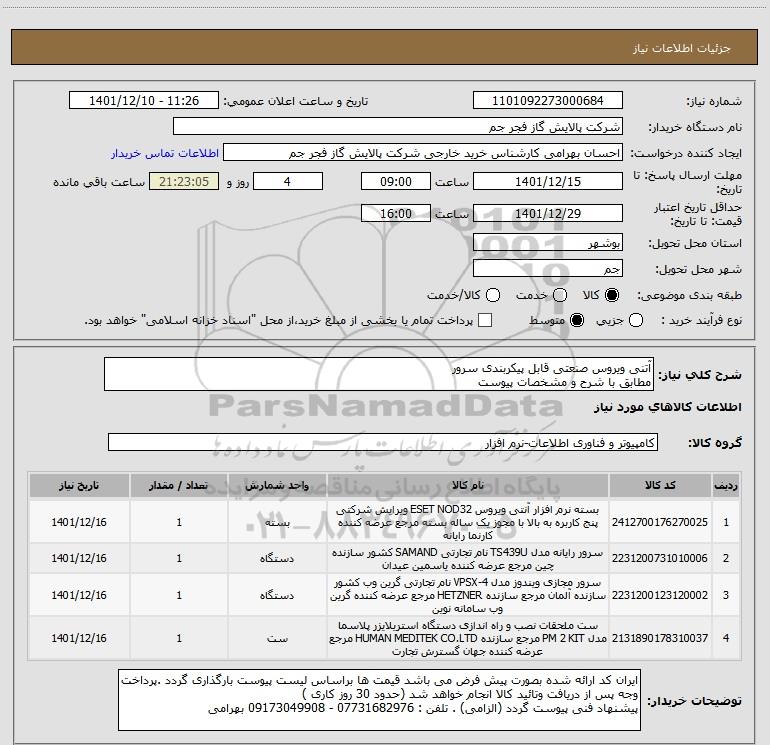Click the response deadline date 1401/12/15
The height and width of the screenshot is (745, 770).
point(548,182)
